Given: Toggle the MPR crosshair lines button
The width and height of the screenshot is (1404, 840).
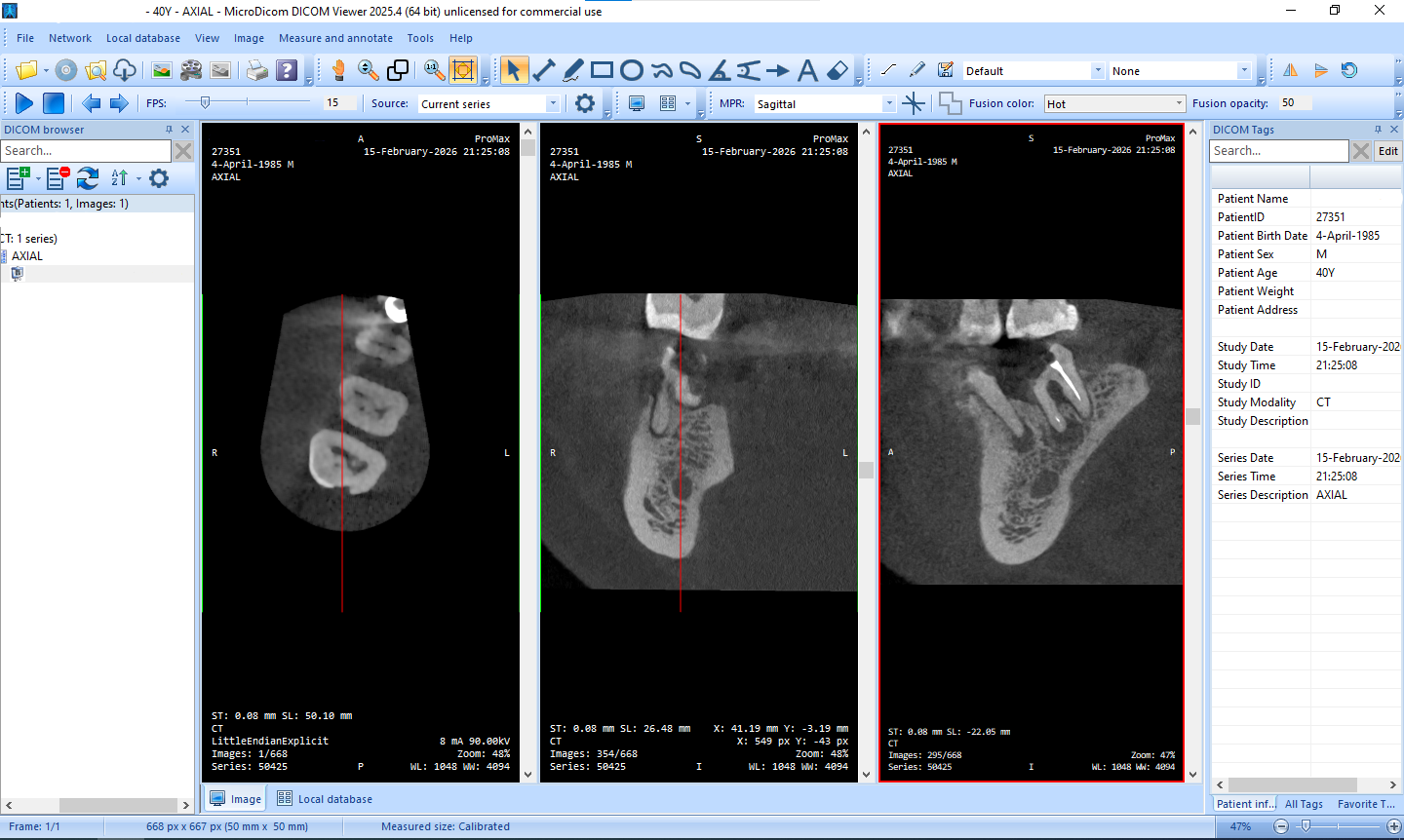Looking at the screenshot, I should point(914,103).
